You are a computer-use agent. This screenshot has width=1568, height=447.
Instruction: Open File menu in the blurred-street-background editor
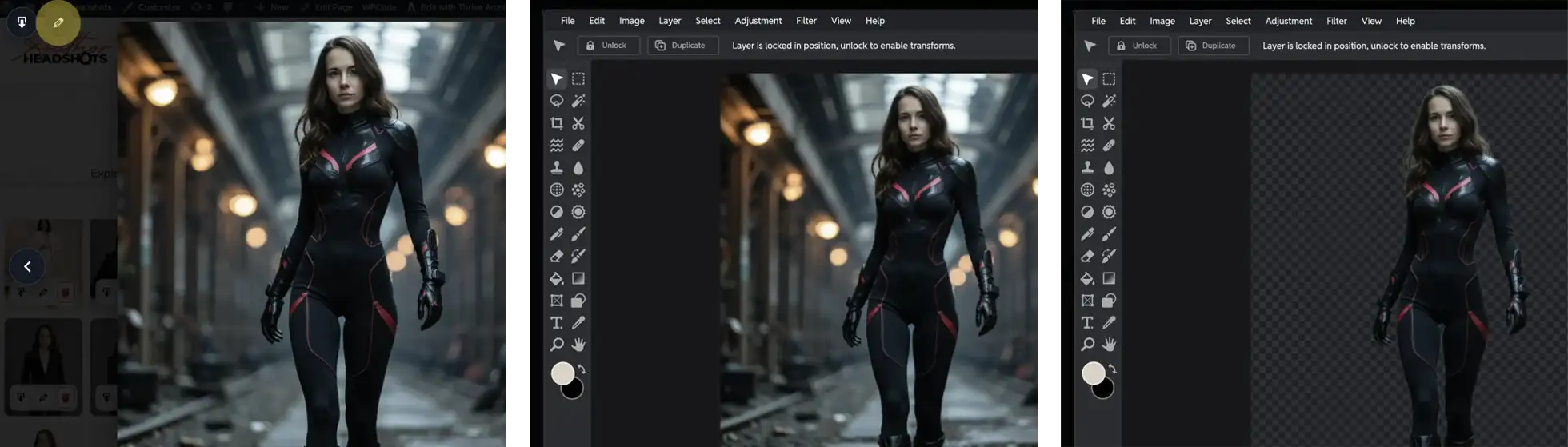point(567,21)
